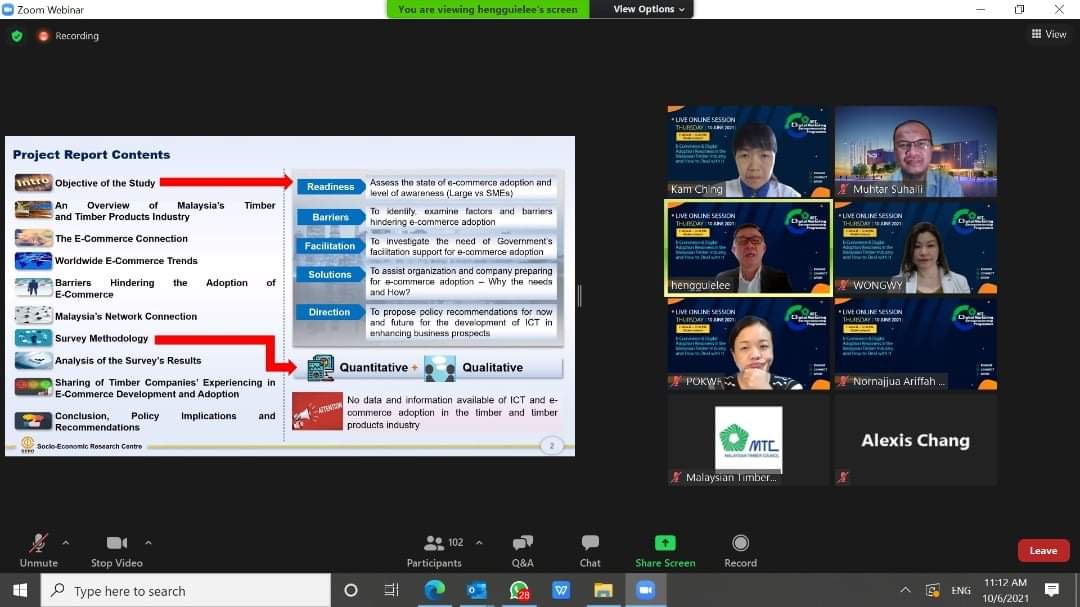Click the 'Barriers' label on slide
Image resolution: width=1080 pixels, height=607 pixels.
click(x=330, y=217)
